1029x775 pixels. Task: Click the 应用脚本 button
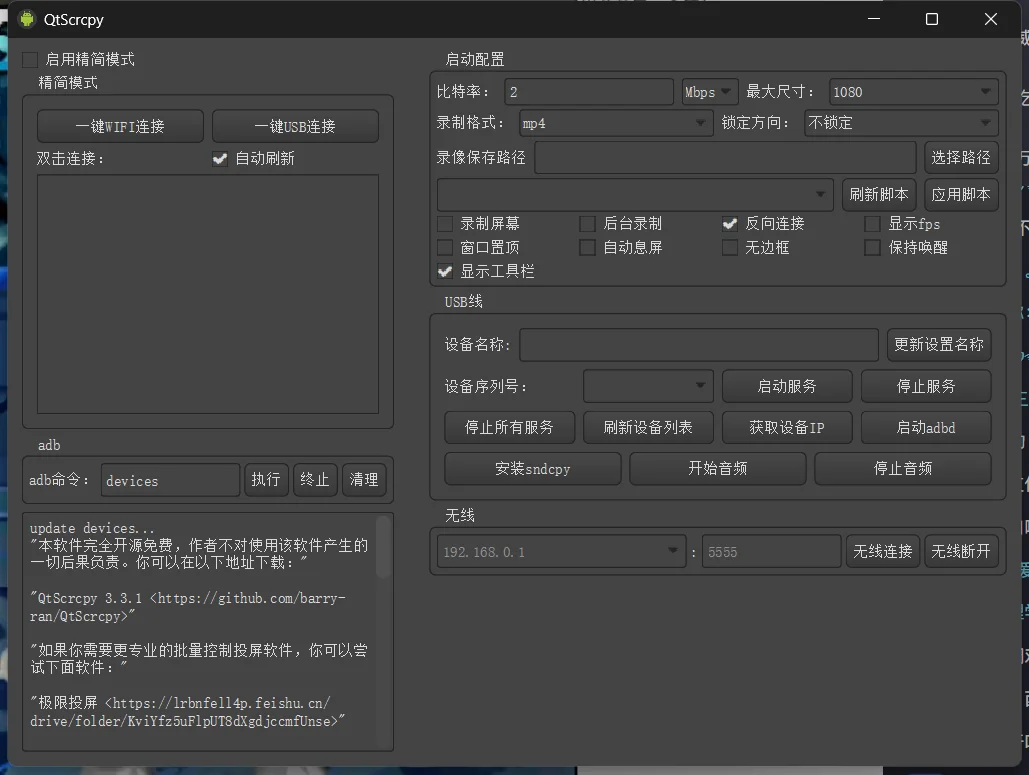point(961,194)
